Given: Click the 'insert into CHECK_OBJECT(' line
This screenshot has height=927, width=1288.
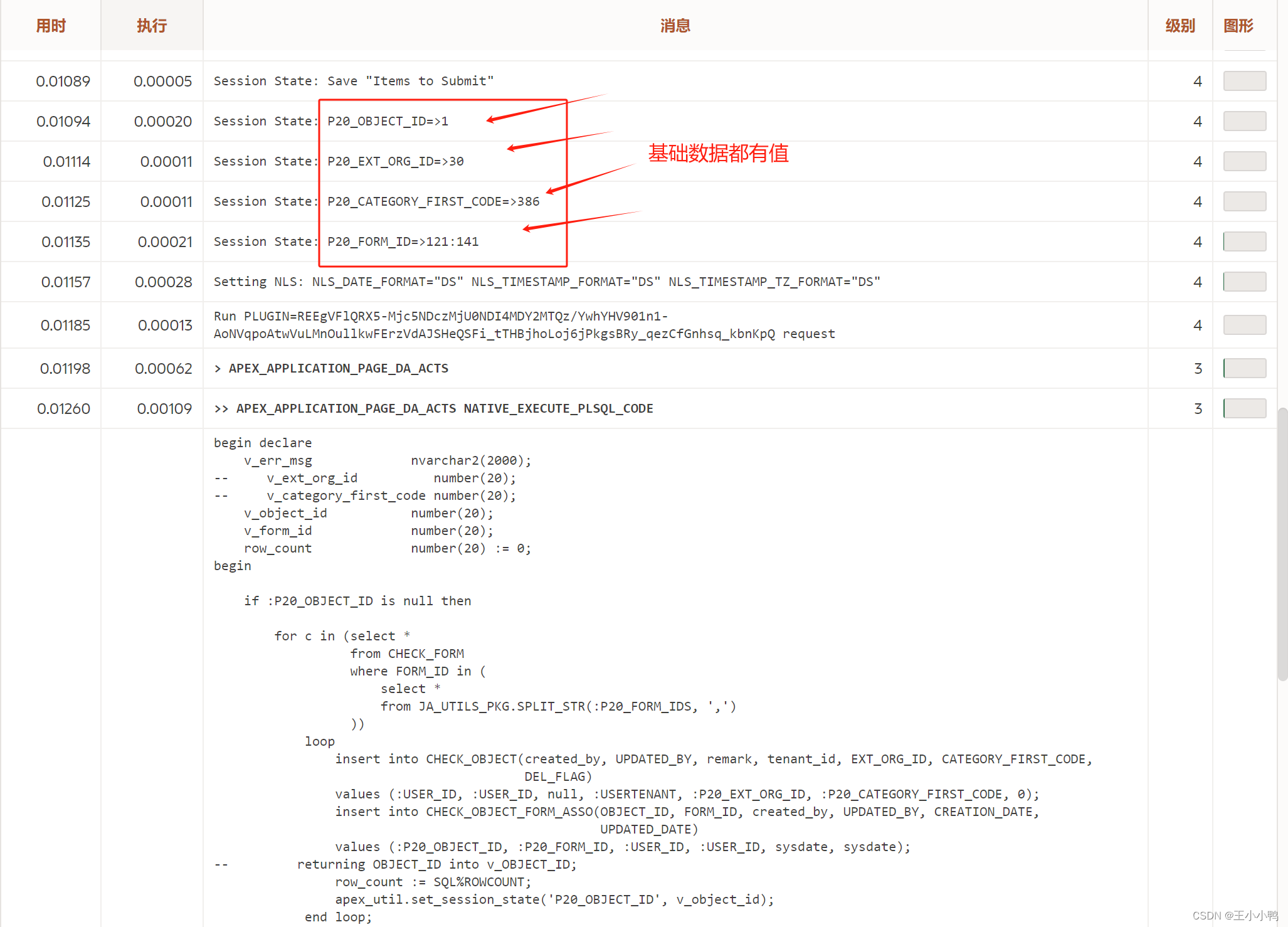Looking at the screenshot, I should coord(714,759).
